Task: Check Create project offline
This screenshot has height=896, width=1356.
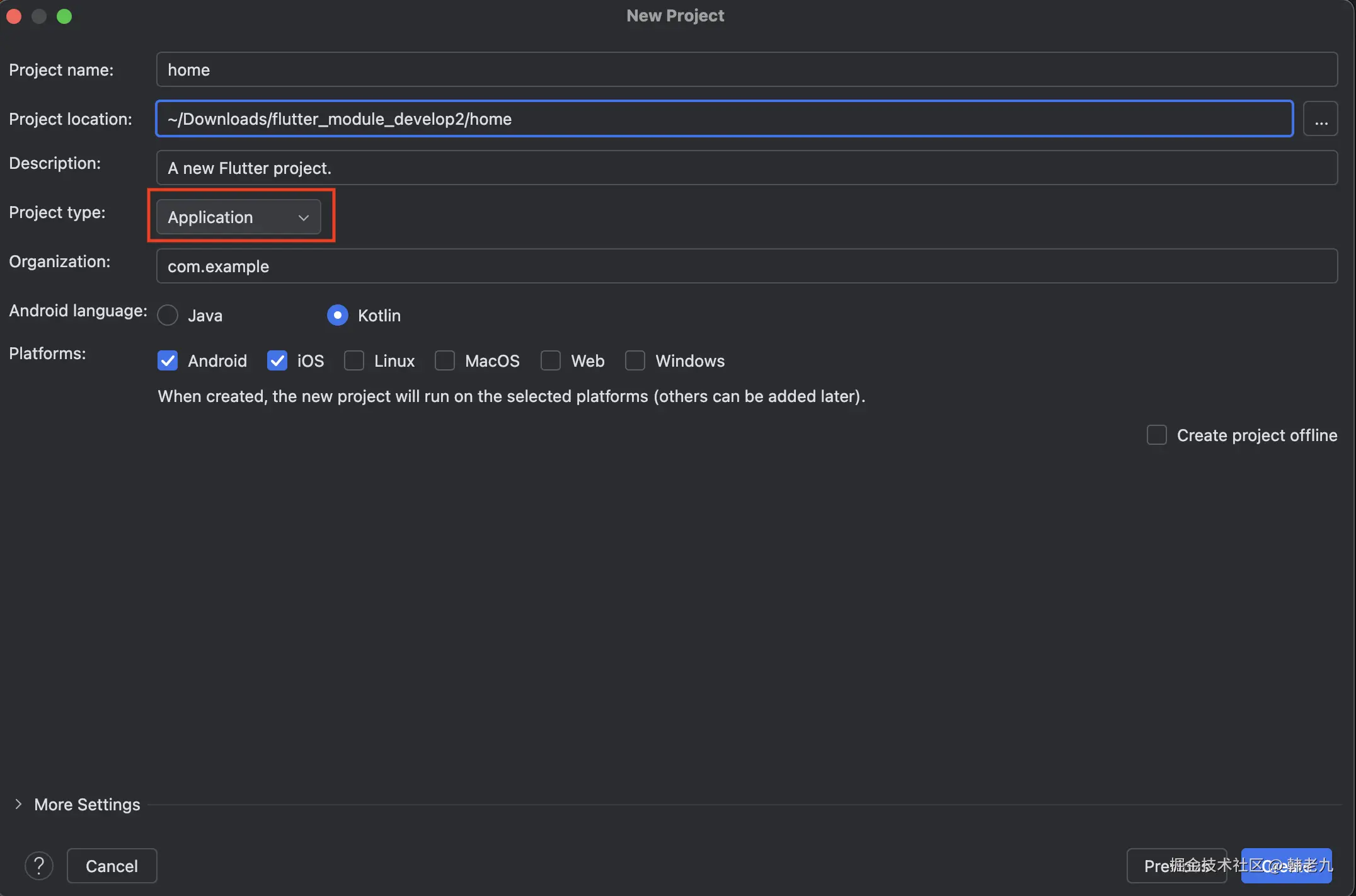Action: (x=1157, y=435)
